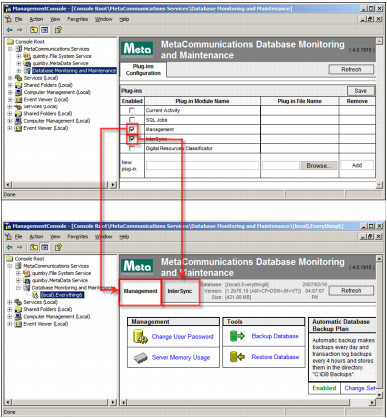The image size is (387, 418).
Task: Click quimby.File System Service icon in Plug-ins Configuration window
Action: click(27, 56)
